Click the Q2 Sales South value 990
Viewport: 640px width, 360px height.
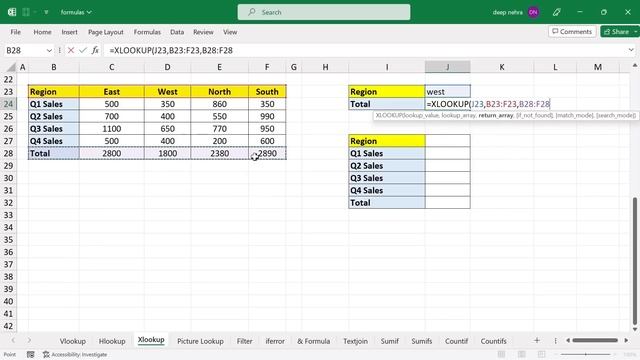(x=267, y=116)
